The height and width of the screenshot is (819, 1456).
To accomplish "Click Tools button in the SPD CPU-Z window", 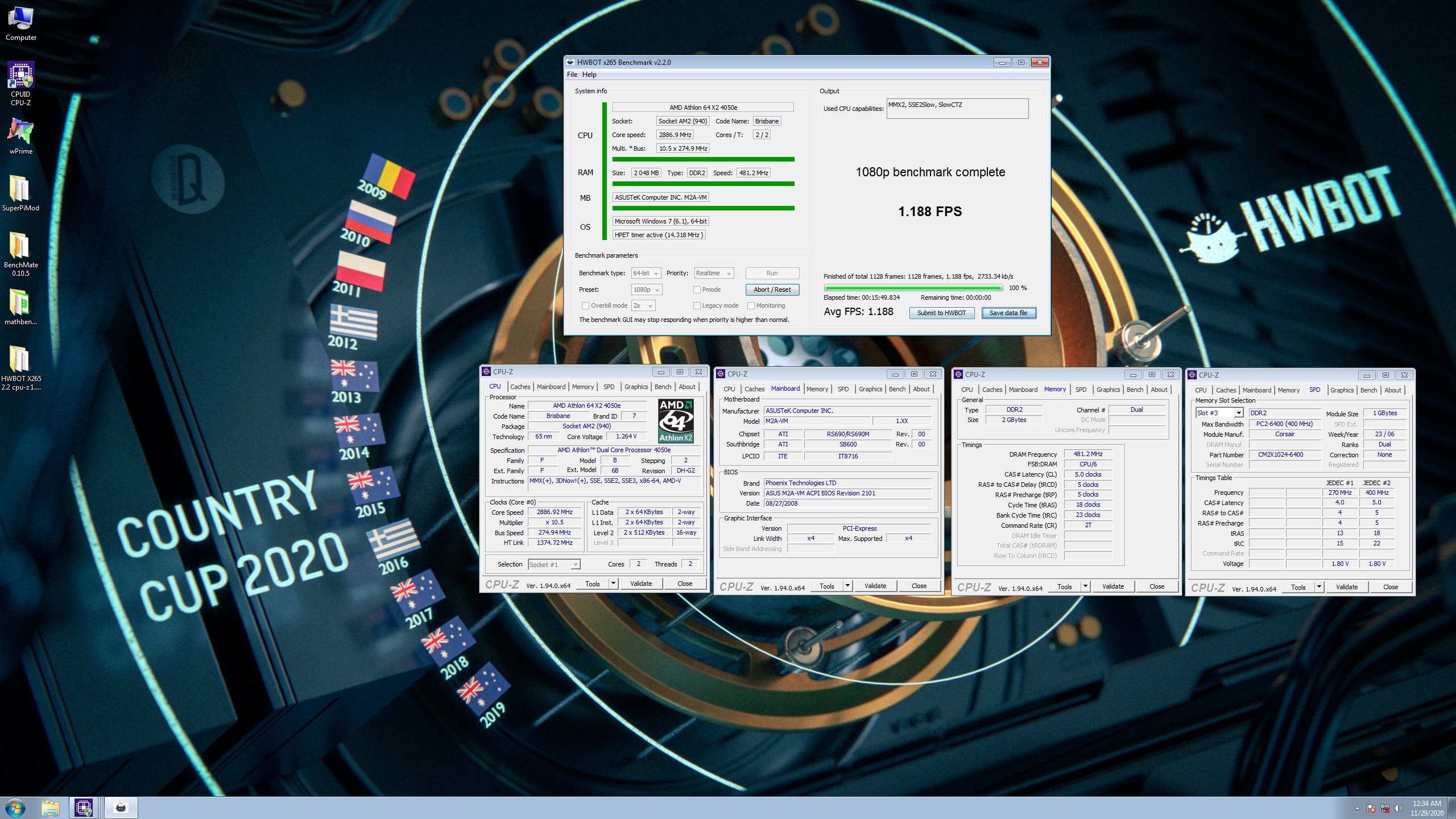I will click(1298, 587).
